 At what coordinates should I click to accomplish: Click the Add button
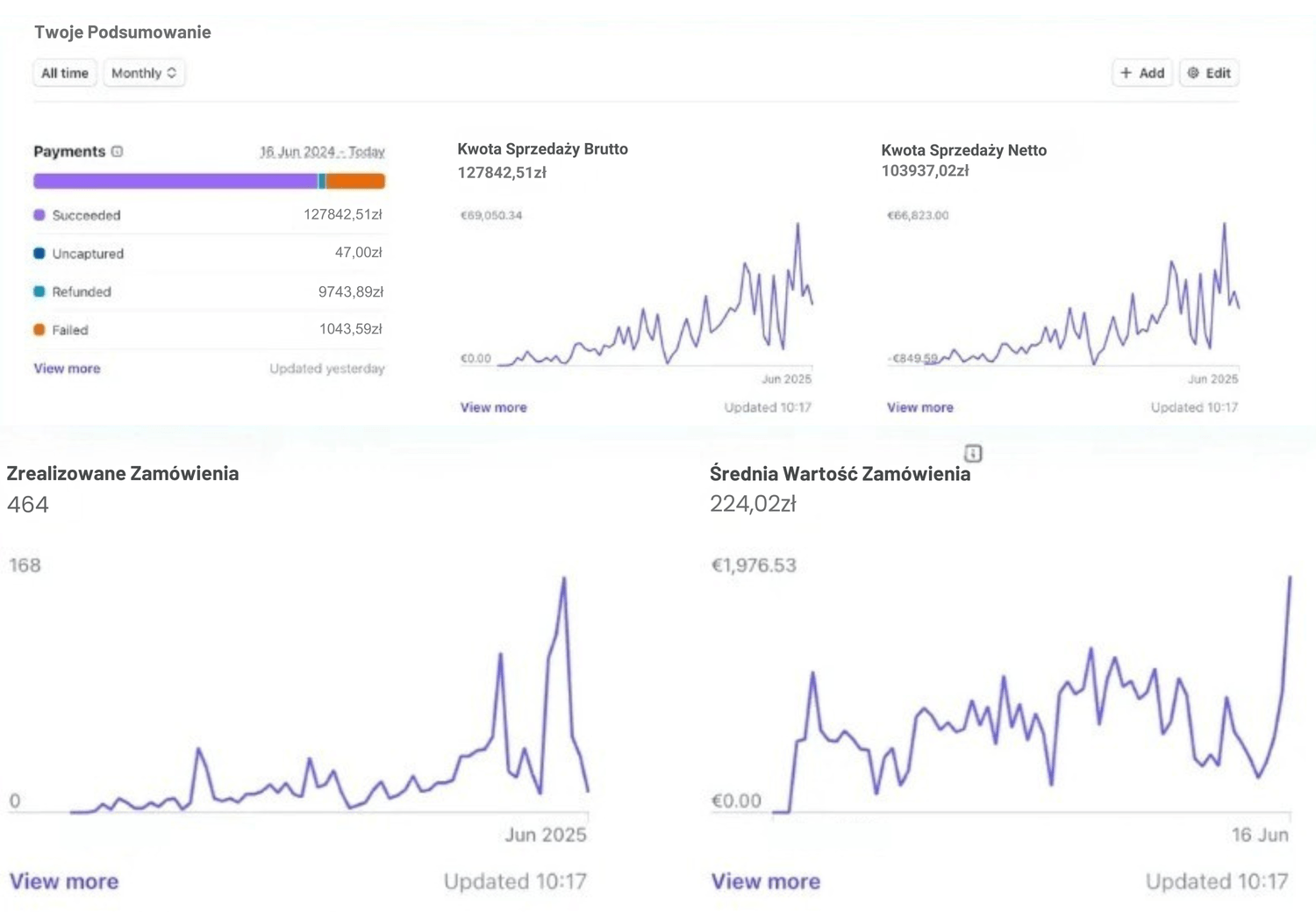point(1142,73)
